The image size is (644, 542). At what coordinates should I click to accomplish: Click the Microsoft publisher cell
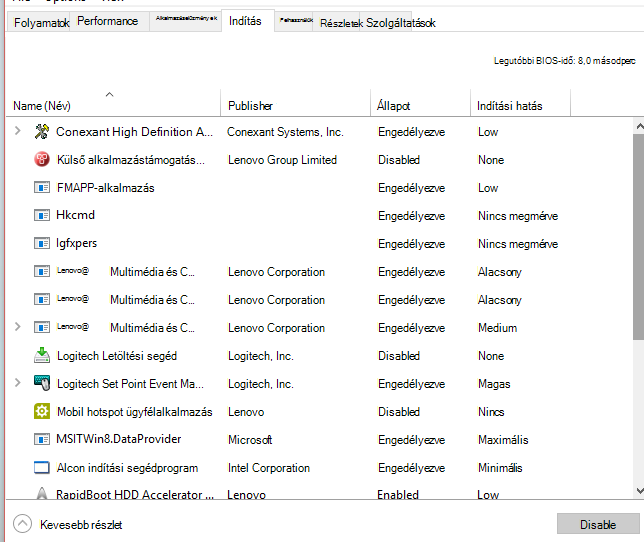(x=250, y=440)
